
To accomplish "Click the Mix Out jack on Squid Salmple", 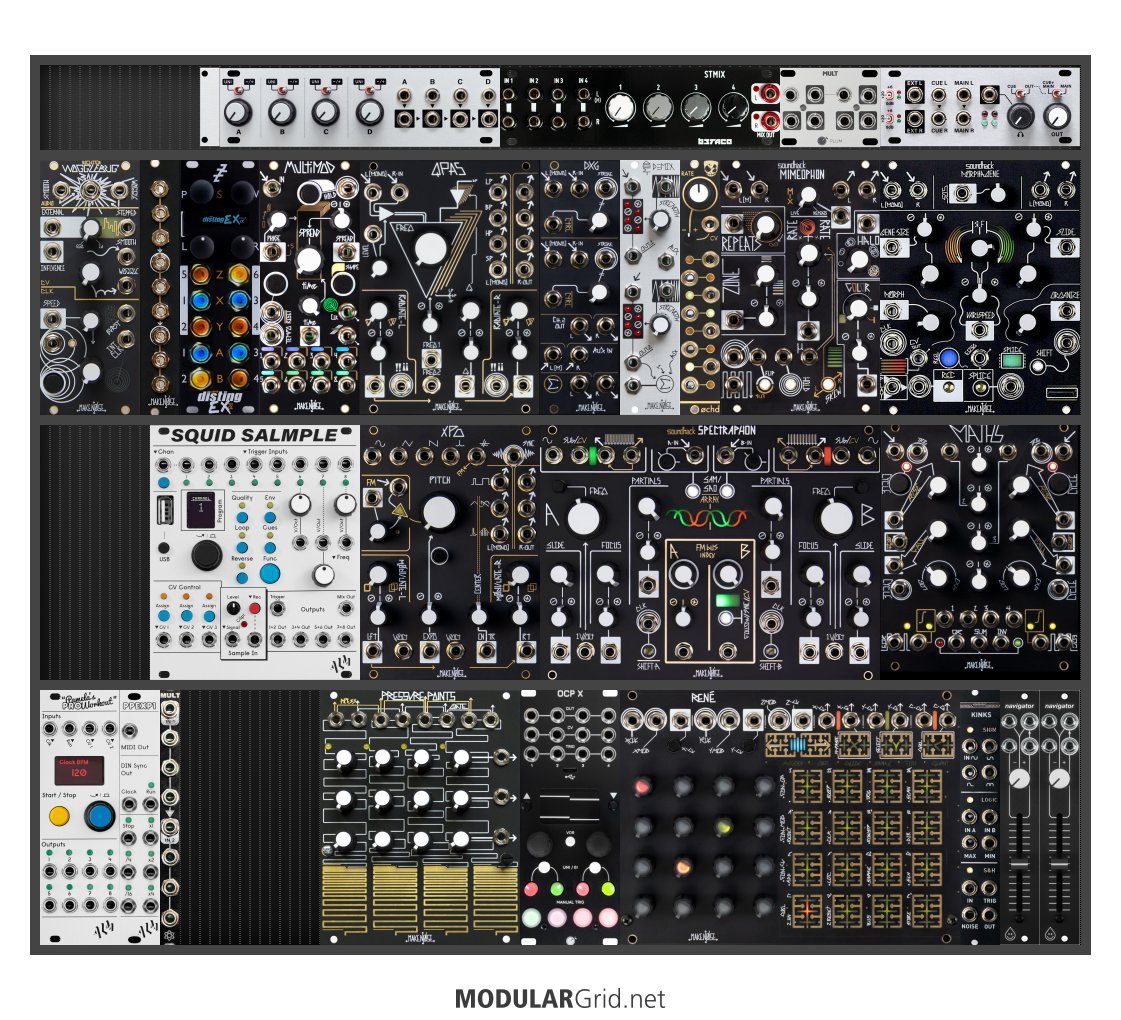I will point(346,609).
